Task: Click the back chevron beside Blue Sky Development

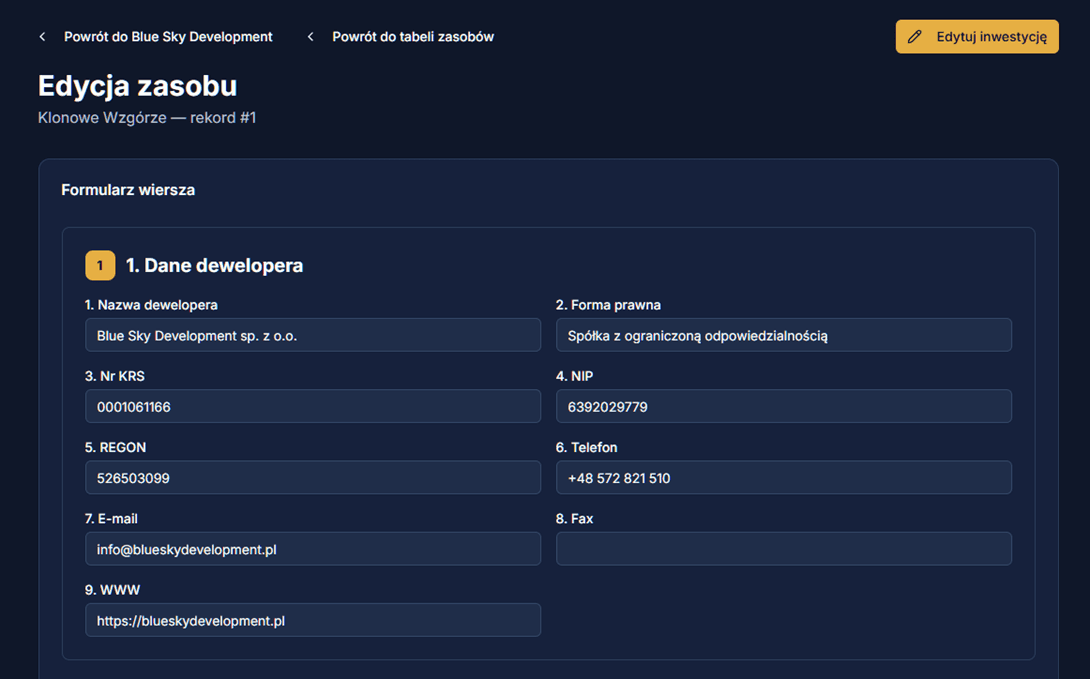Action: 42,37
